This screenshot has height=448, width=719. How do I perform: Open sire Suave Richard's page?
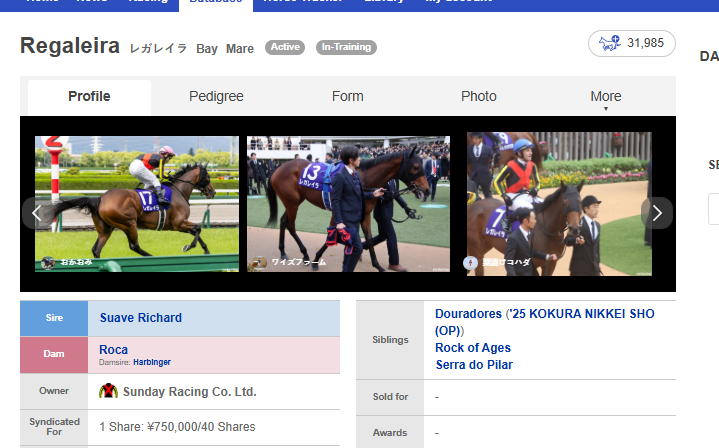(141, 318)
